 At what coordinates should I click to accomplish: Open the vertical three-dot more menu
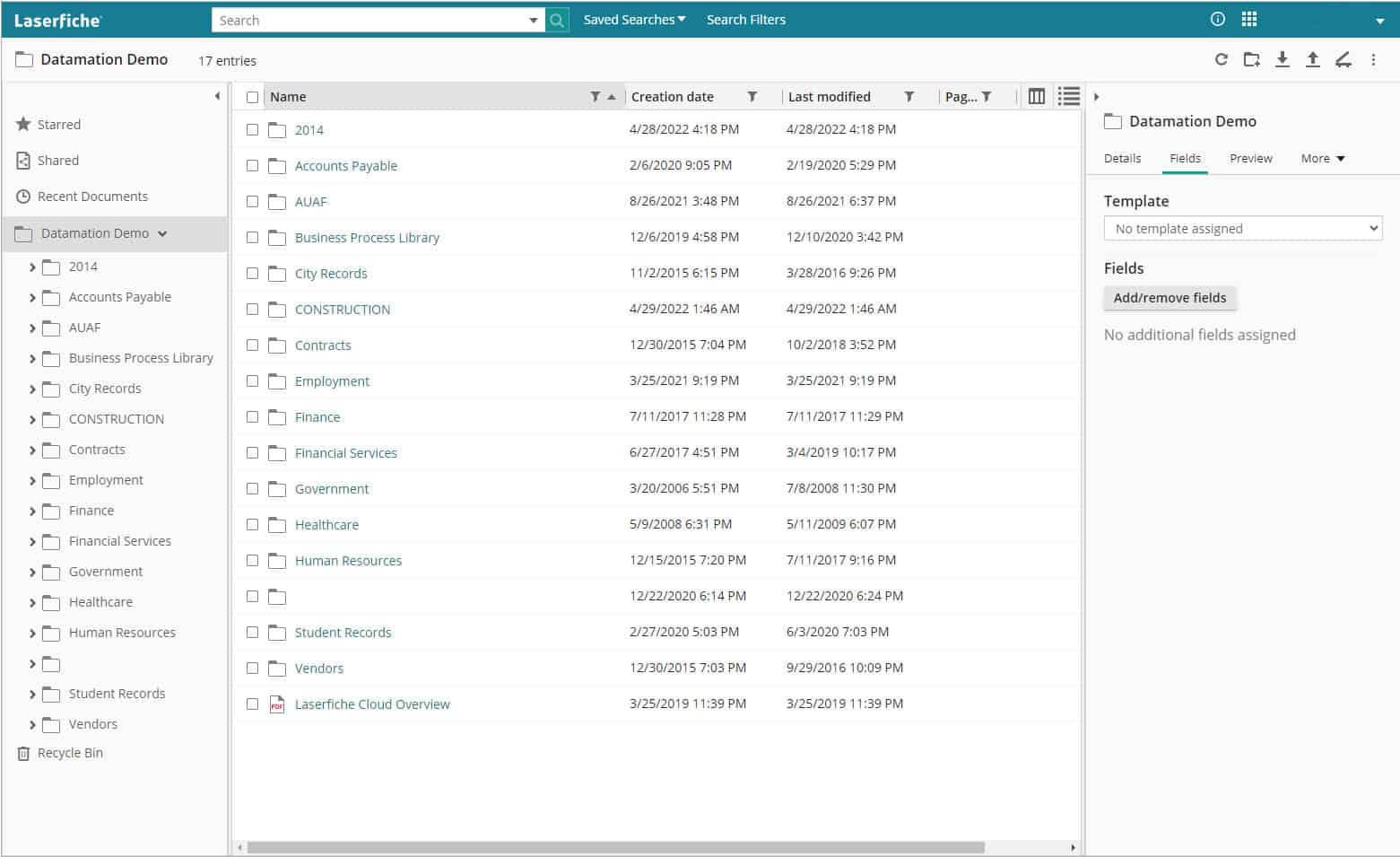pos(1373,60)
